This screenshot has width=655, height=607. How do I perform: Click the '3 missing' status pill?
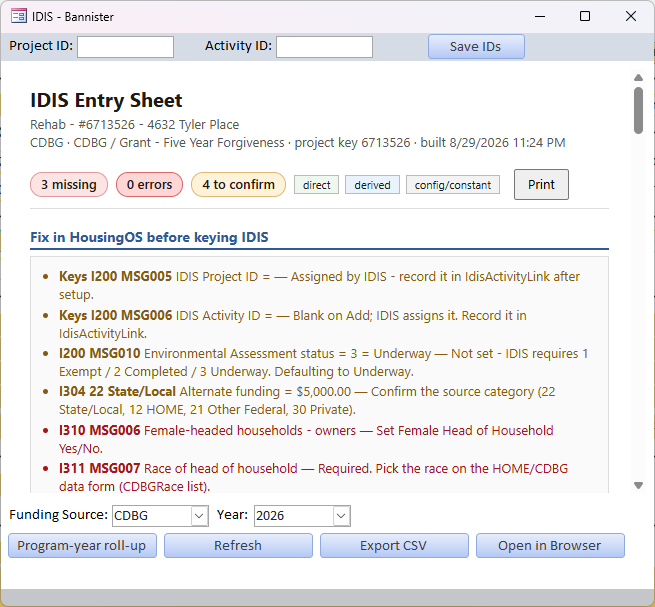(69, 184)
